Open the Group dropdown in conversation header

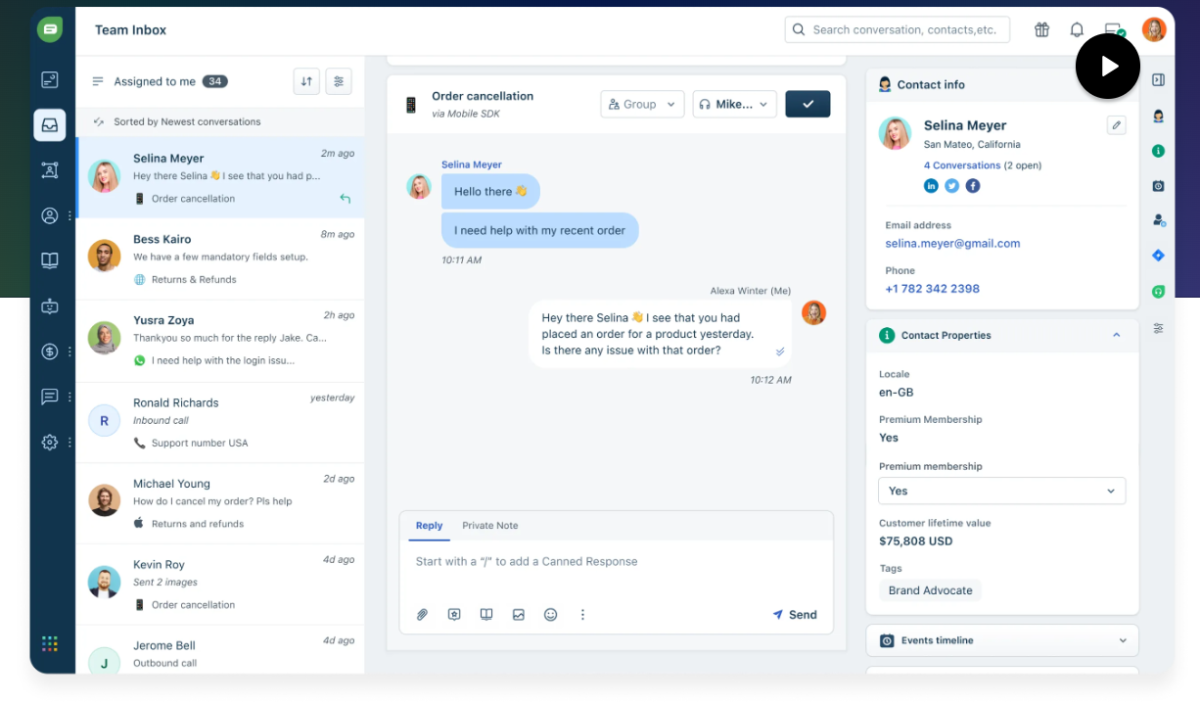coord(641,103)
